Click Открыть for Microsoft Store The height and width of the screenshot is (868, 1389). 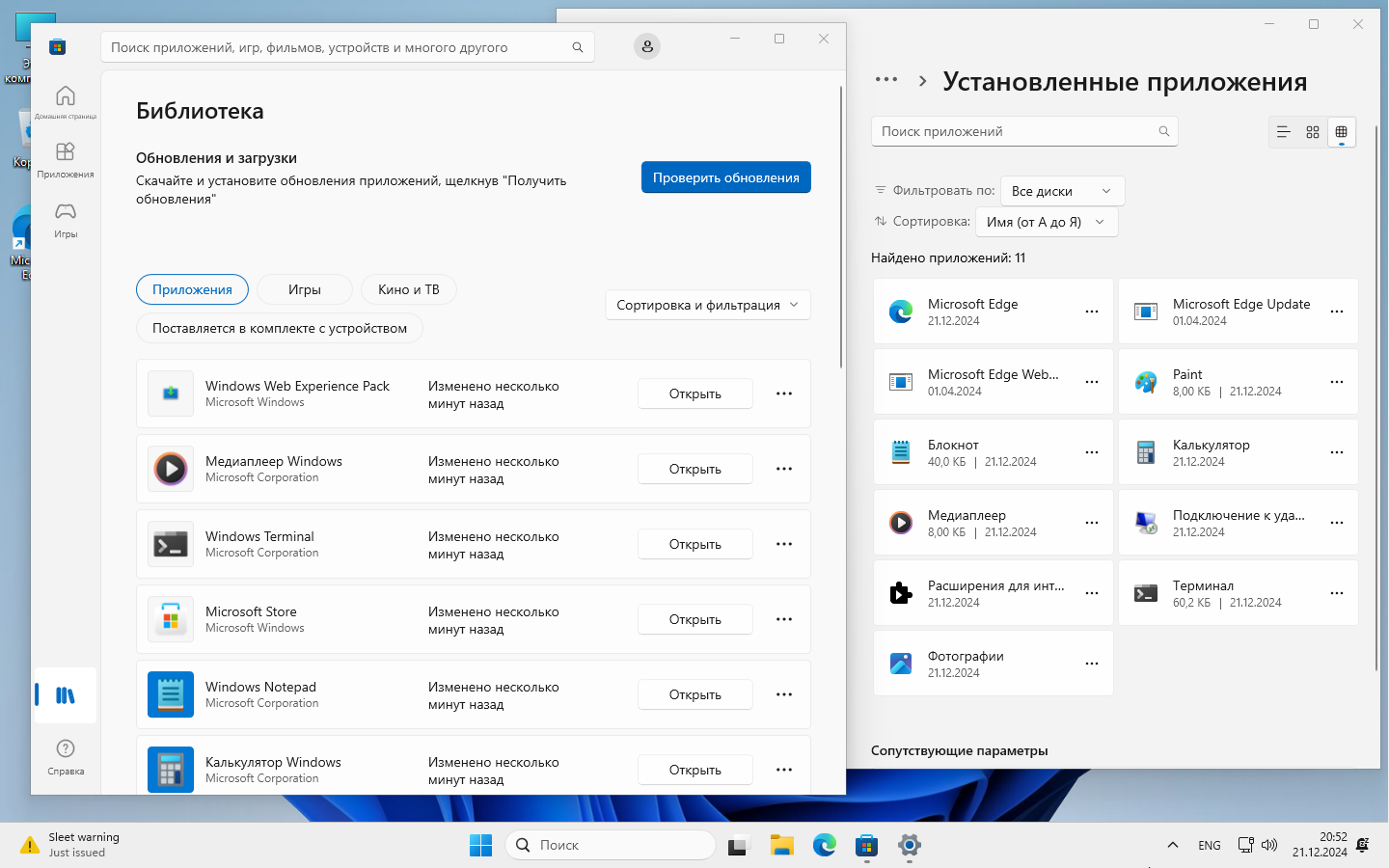click(695, 619)
